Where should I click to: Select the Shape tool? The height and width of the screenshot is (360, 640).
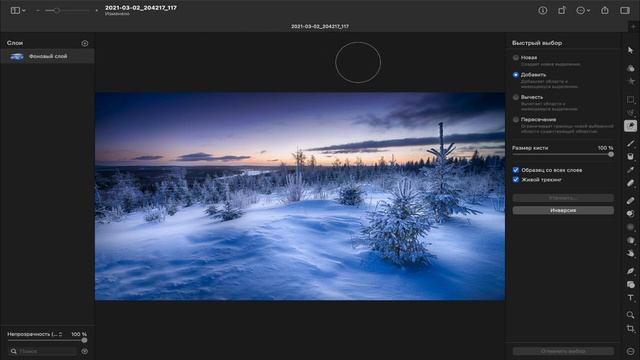[x=631, y=284]
